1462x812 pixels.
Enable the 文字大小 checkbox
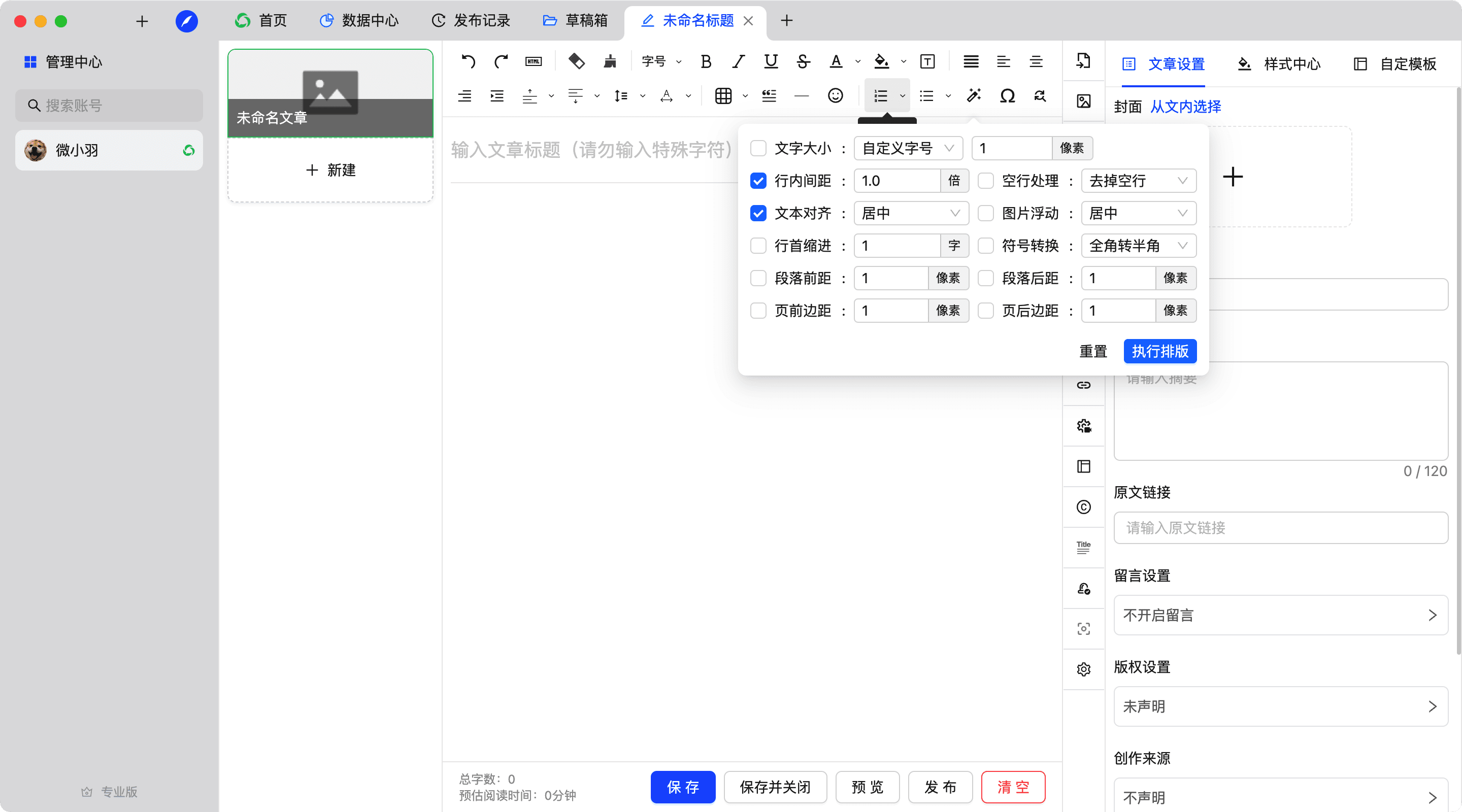coord(758,149)
